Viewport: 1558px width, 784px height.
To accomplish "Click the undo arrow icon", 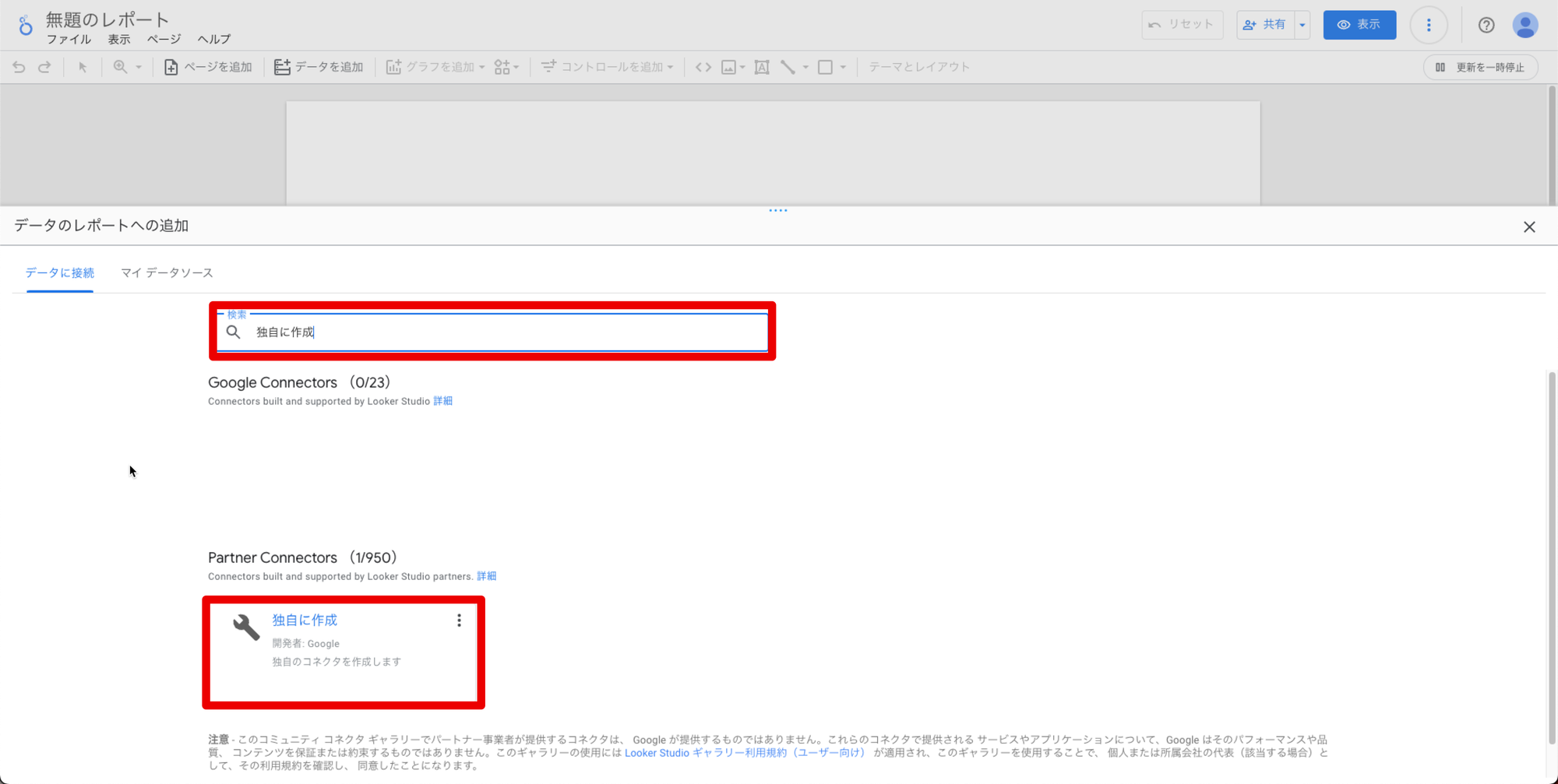I will 19,67.
